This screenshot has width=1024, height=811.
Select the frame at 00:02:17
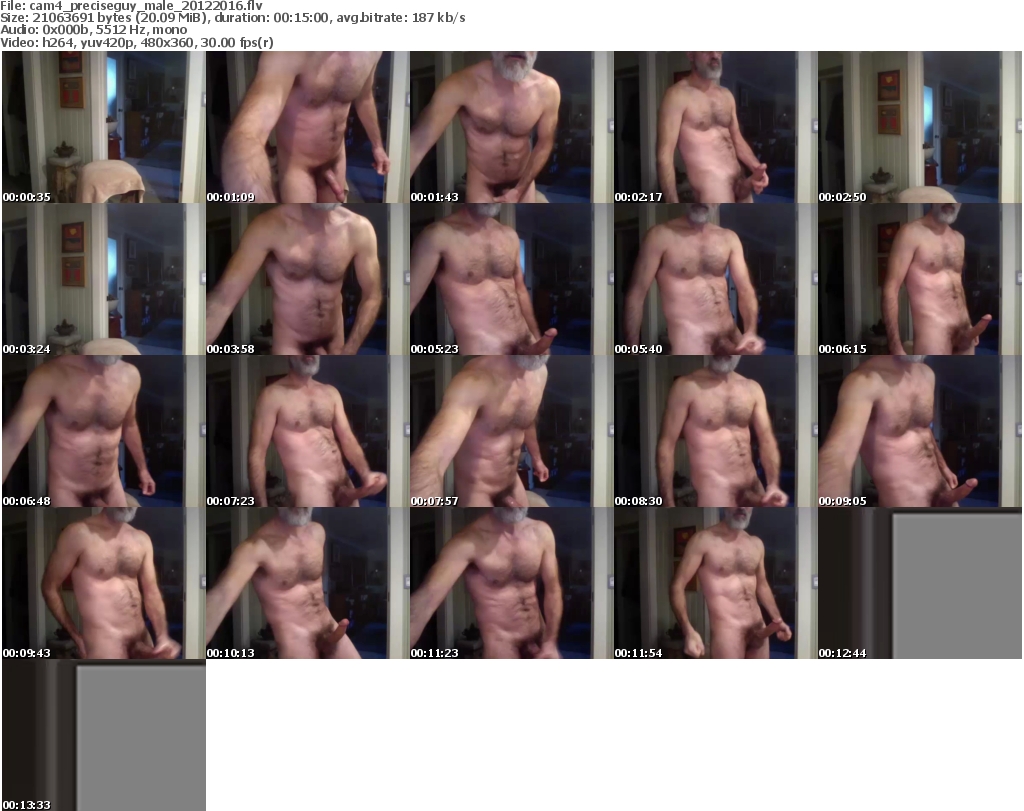click(716, 127)
